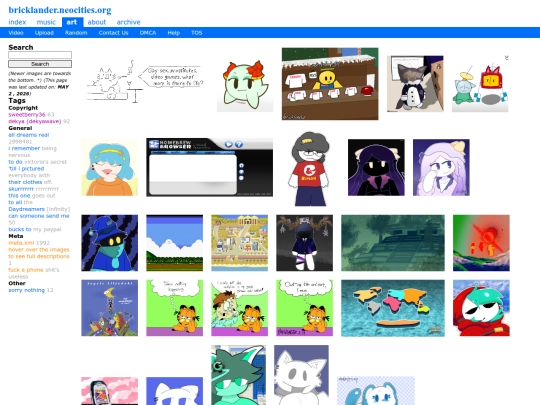The image size is (540, 405).
Task: Open the Daydreamers tag link
Action: (x=27, y=209)
